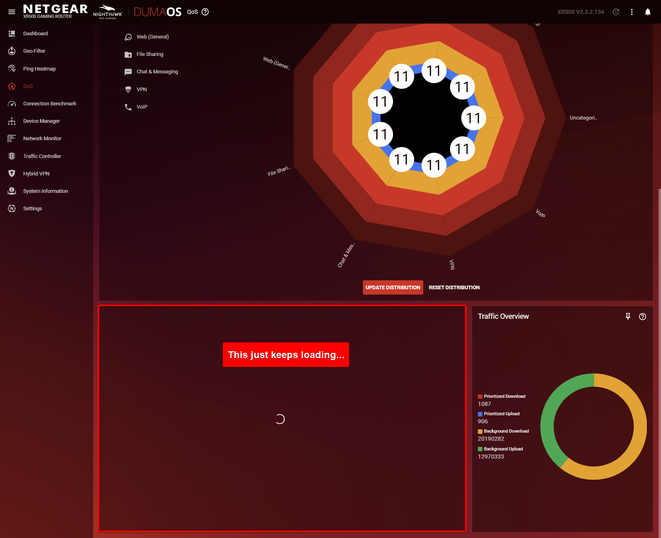Select Connection Benchmark in sidebar

point(50,103)
